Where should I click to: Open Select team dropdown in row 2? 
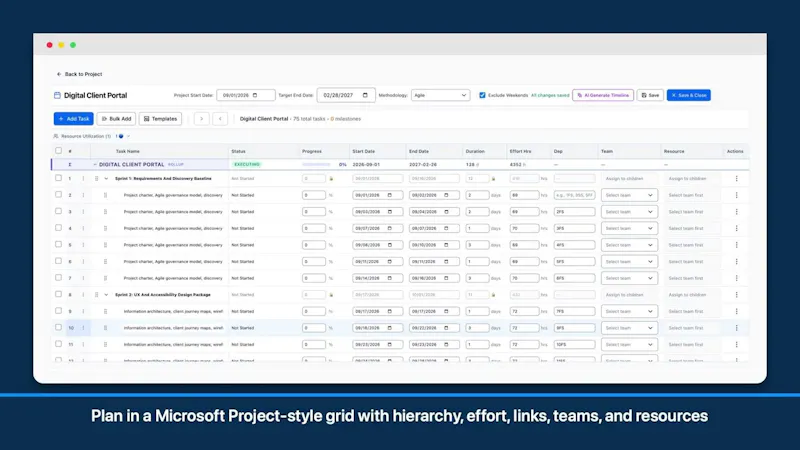[x=629, y=195]
